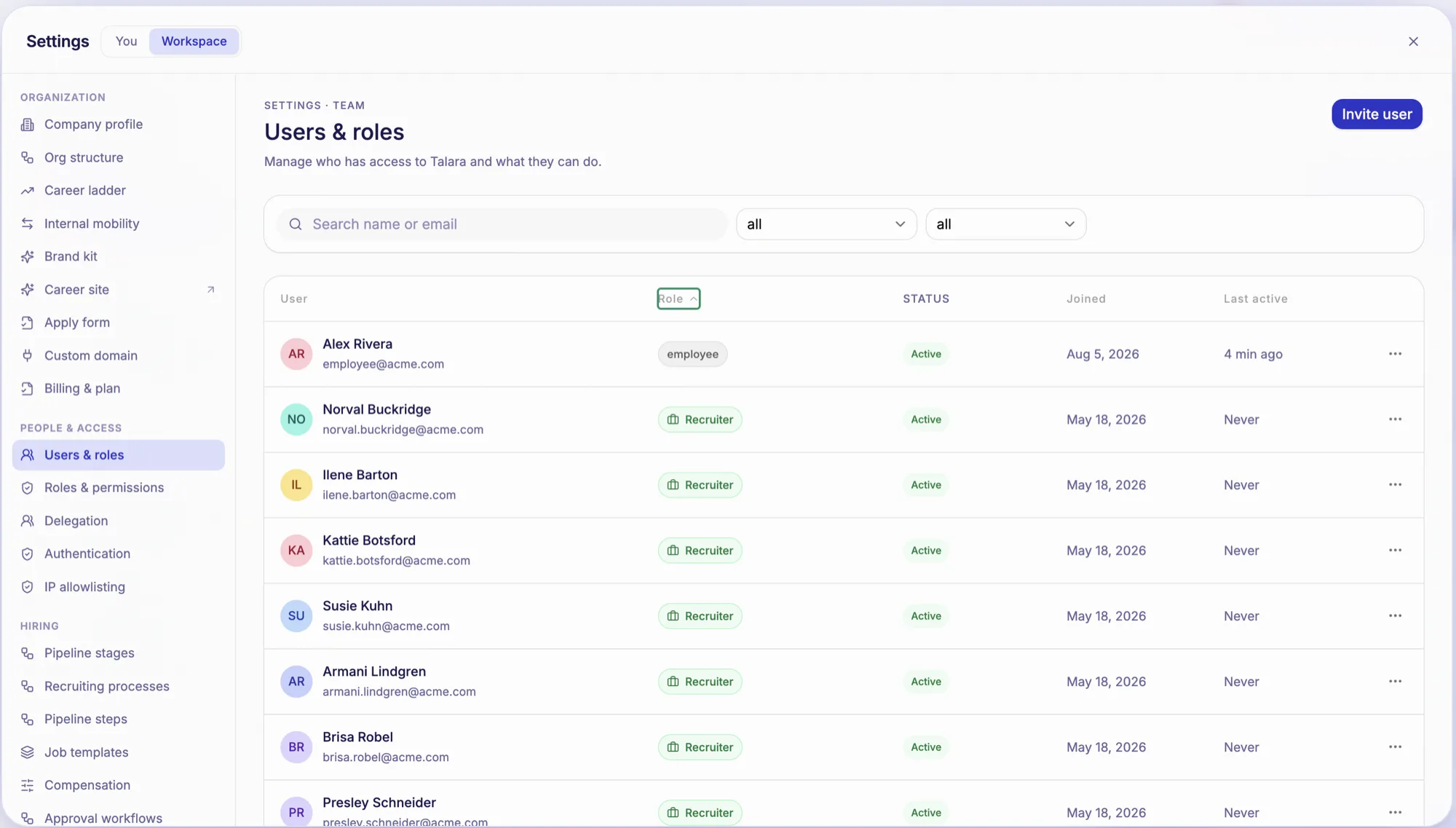Click Active status for Brisa Robel
This screenshot has height=828, width=1456.
(926, 747)
